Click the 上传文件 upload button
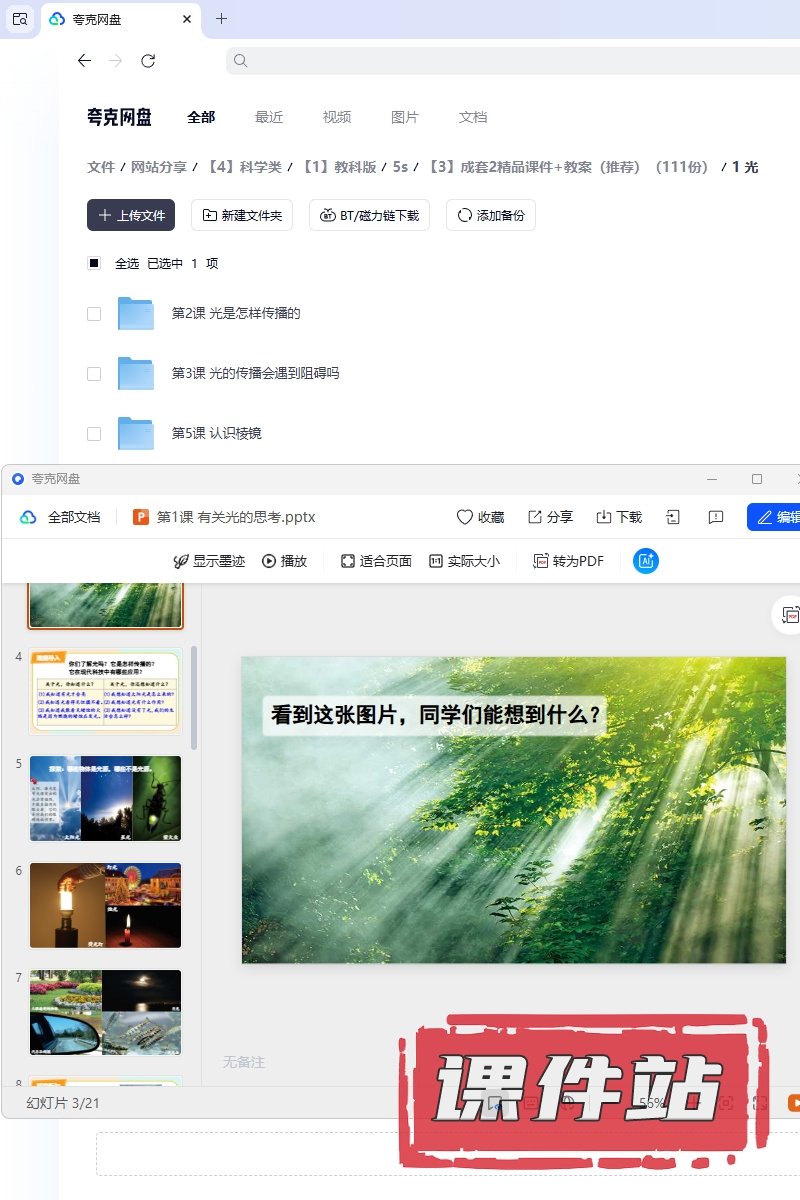This screenshot has width=800, height=1200. tap(131, 215)
